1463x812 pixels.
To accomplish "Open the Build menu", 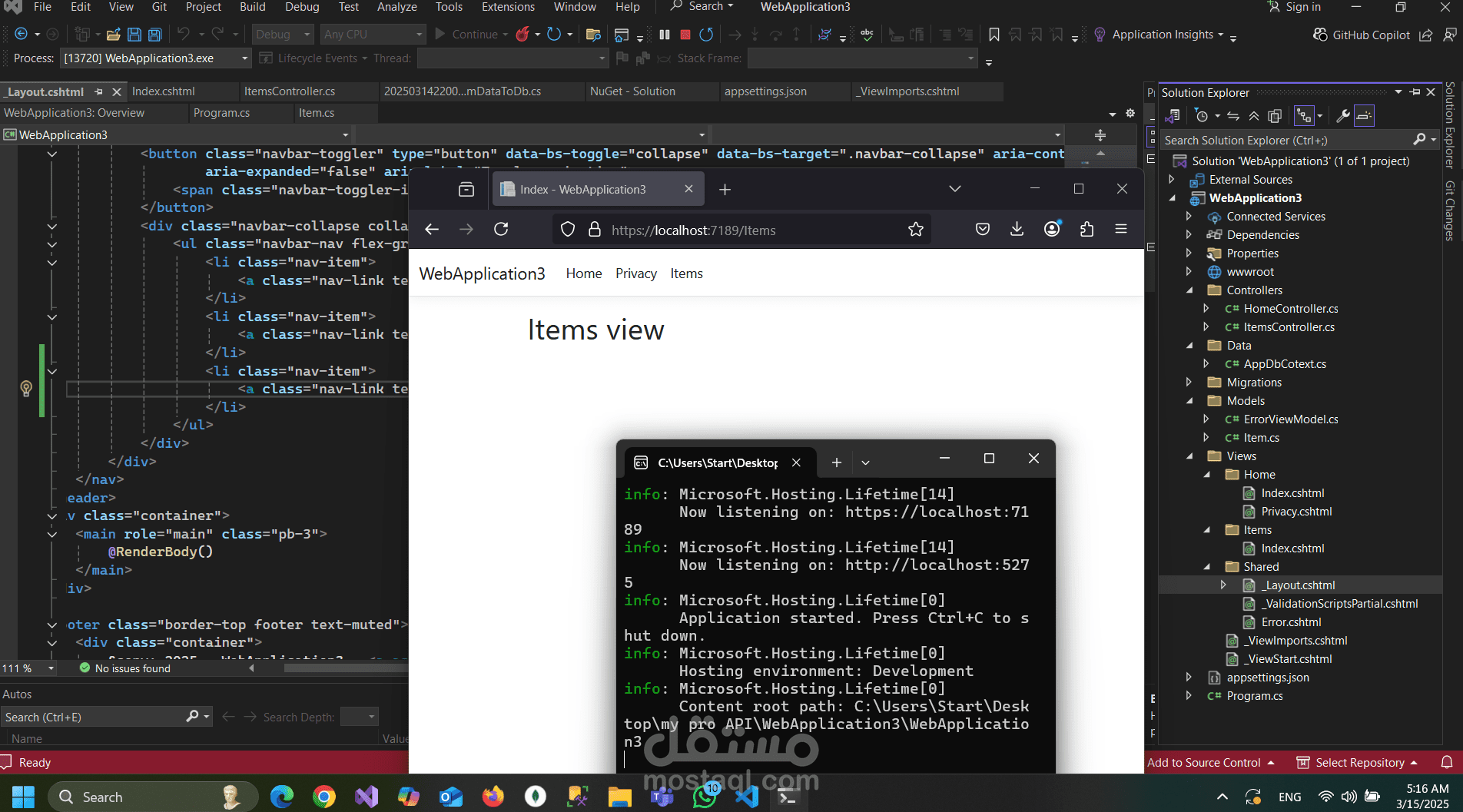I will point(252,7).
